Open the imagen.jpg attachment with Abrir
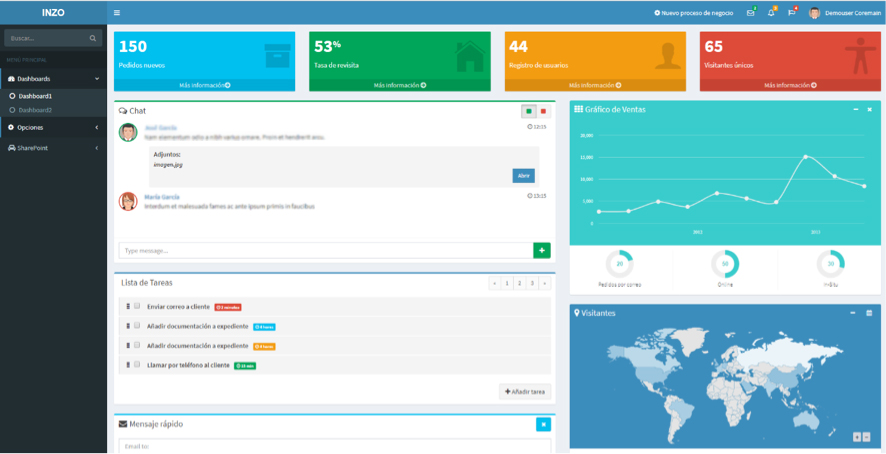This screenshot has height=454, width=886. coord(524,175)
